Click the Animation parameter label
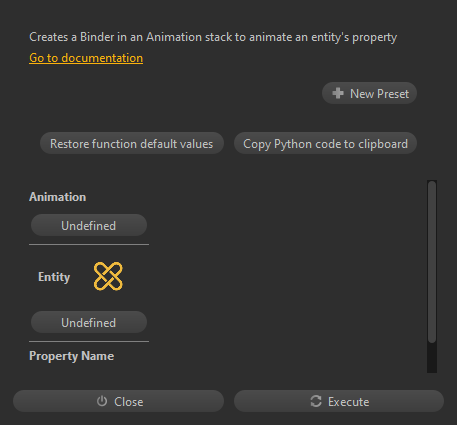457x425 pixels. point(58,197)
